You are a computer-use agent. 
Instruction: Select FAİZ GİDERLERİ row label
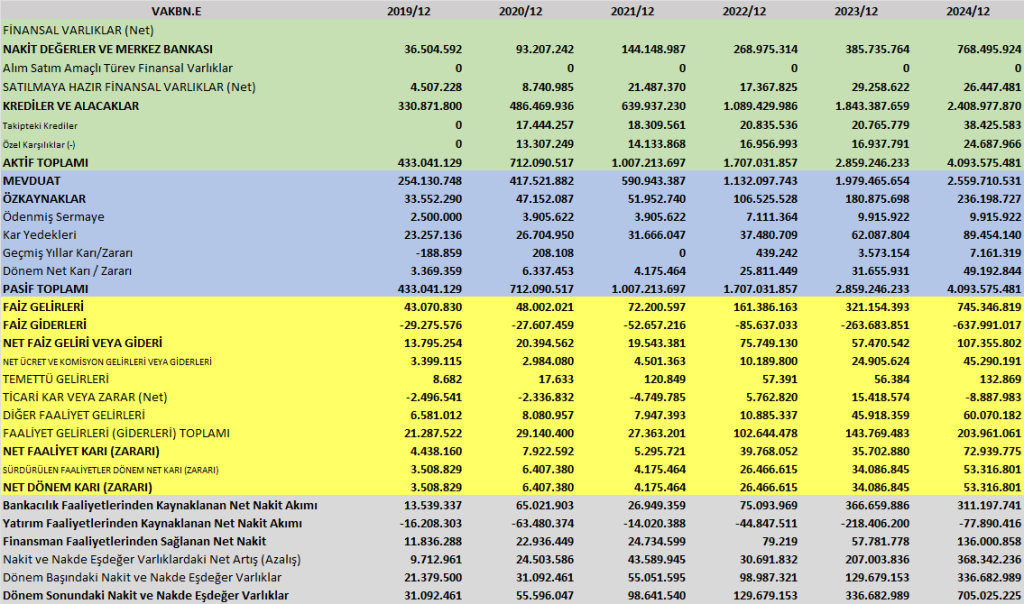click(44, 325)
